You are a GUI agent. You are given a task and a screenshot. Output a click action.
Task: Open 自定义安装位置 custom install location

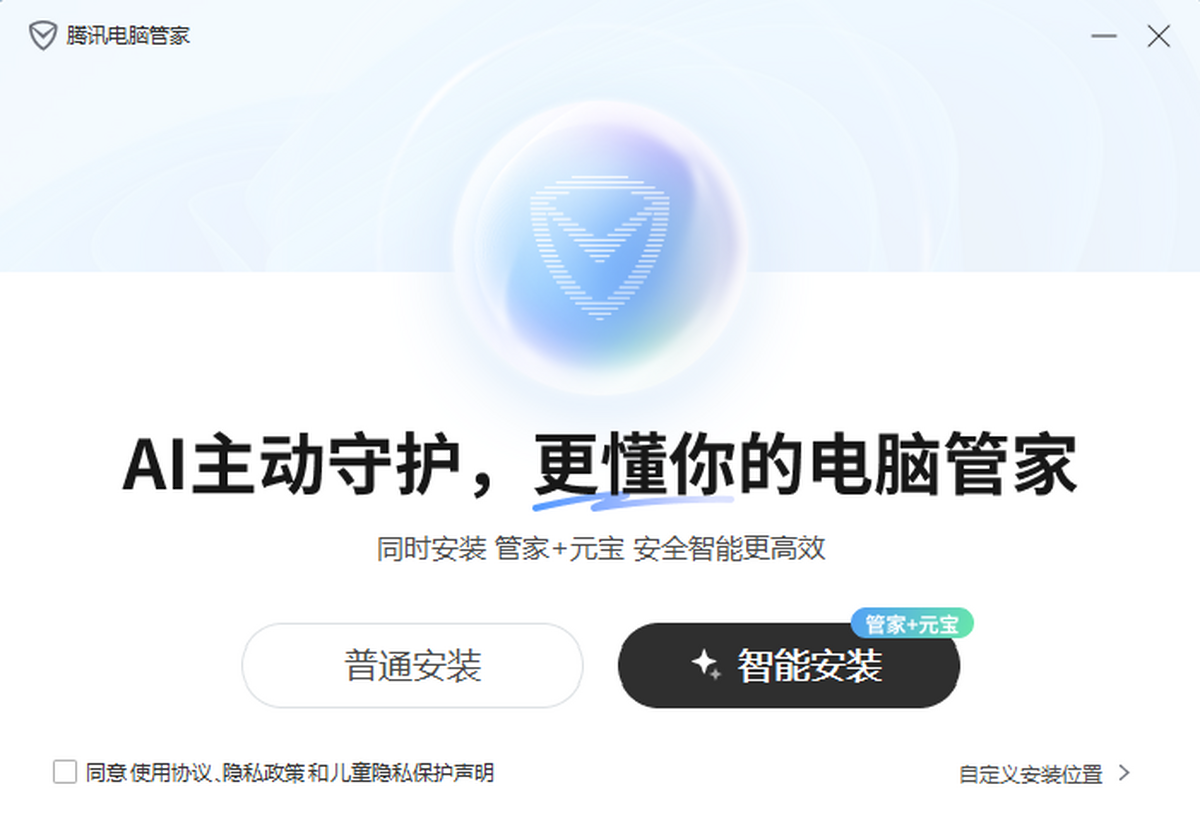[1030, 774]
